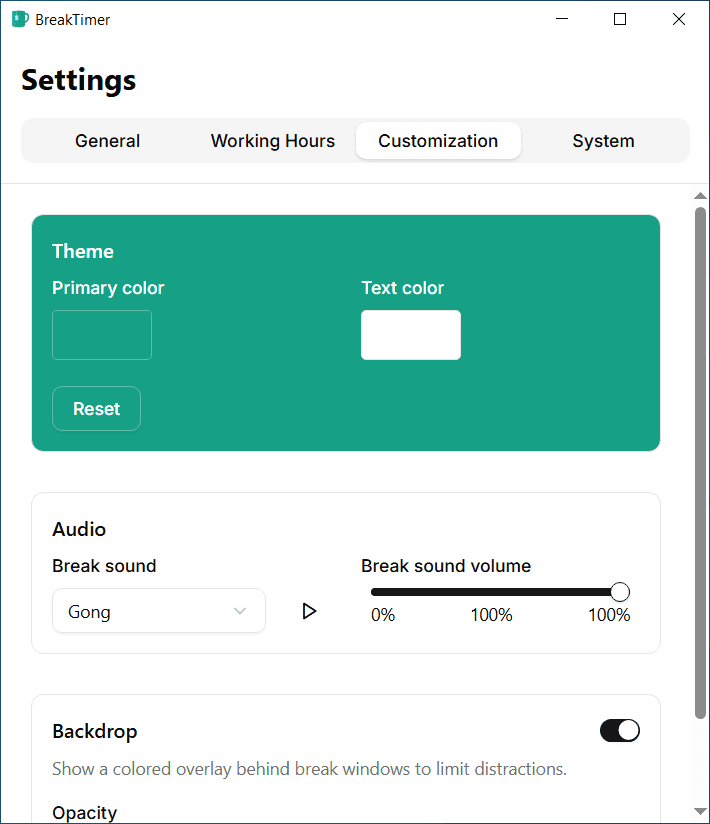Open the Working Hours tab
This screenshot has width=710, height=824.
coord(272,141)
